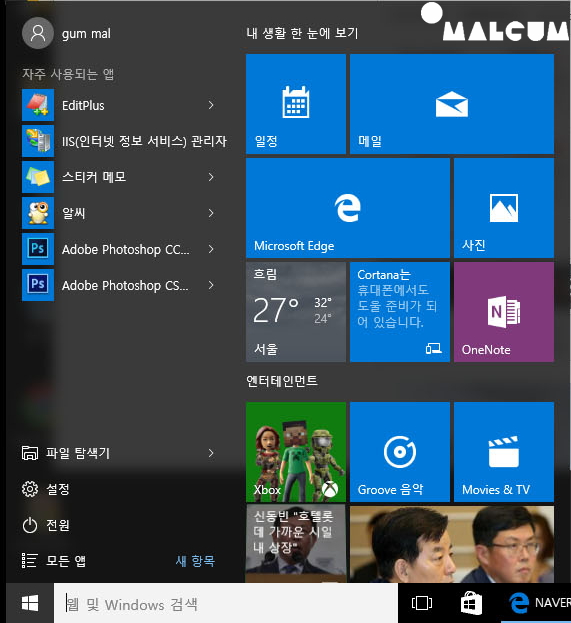This screenshot has width=571, height=623.
Task: Open the Xbox tile
Action: (296, 452)
